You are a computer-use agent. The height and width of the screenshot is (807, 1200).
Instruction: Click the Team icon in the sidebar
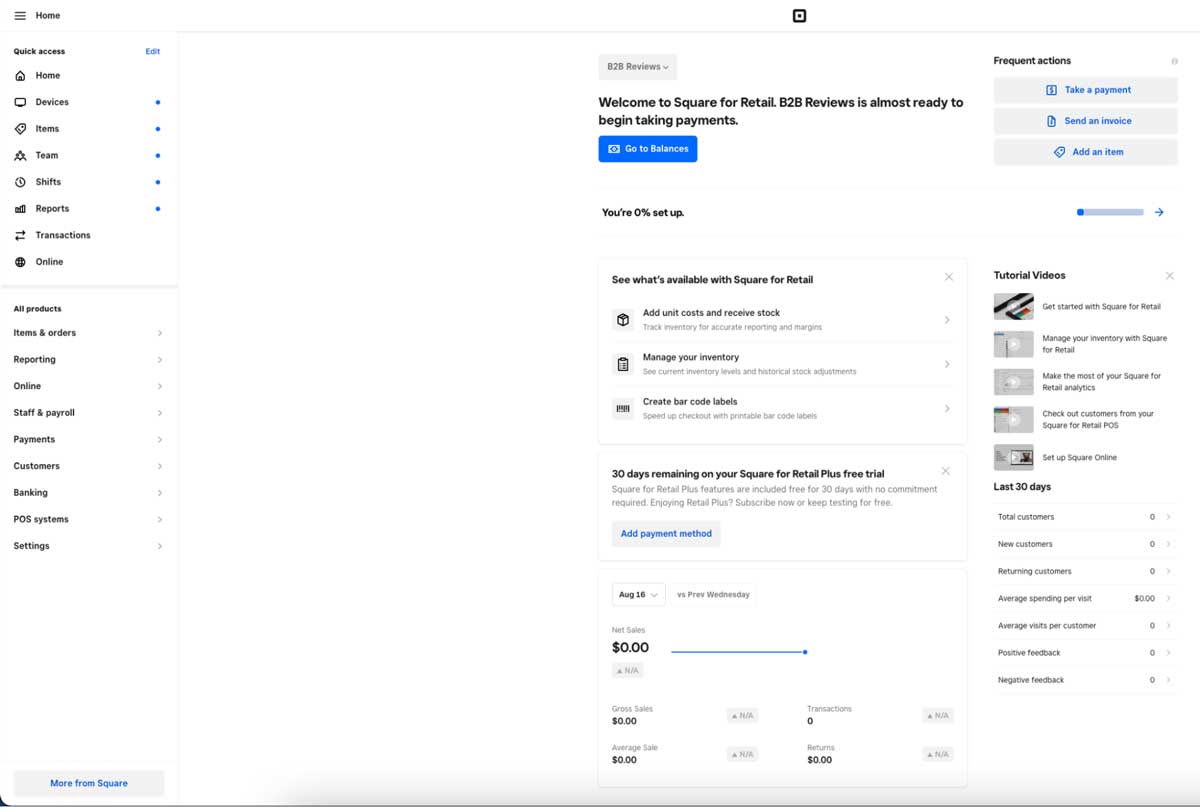coord(22,155)
